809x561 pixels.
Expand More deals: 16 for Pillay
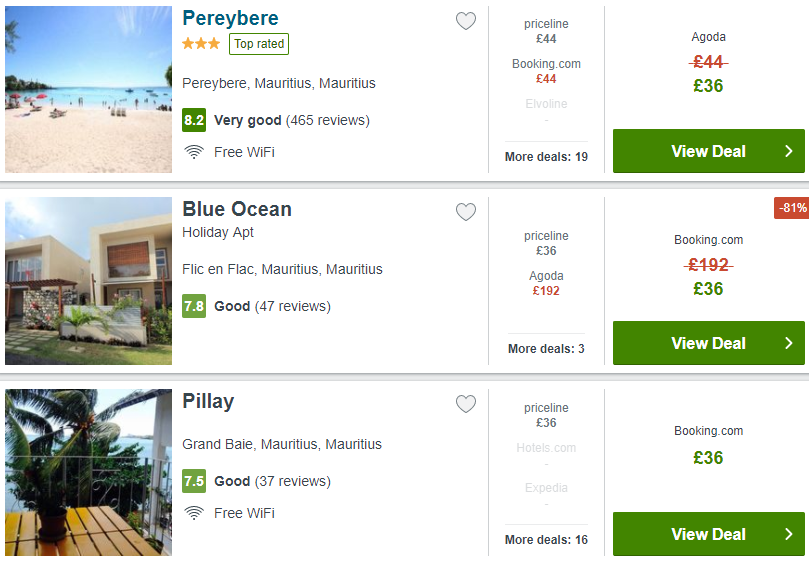(546, 540)
